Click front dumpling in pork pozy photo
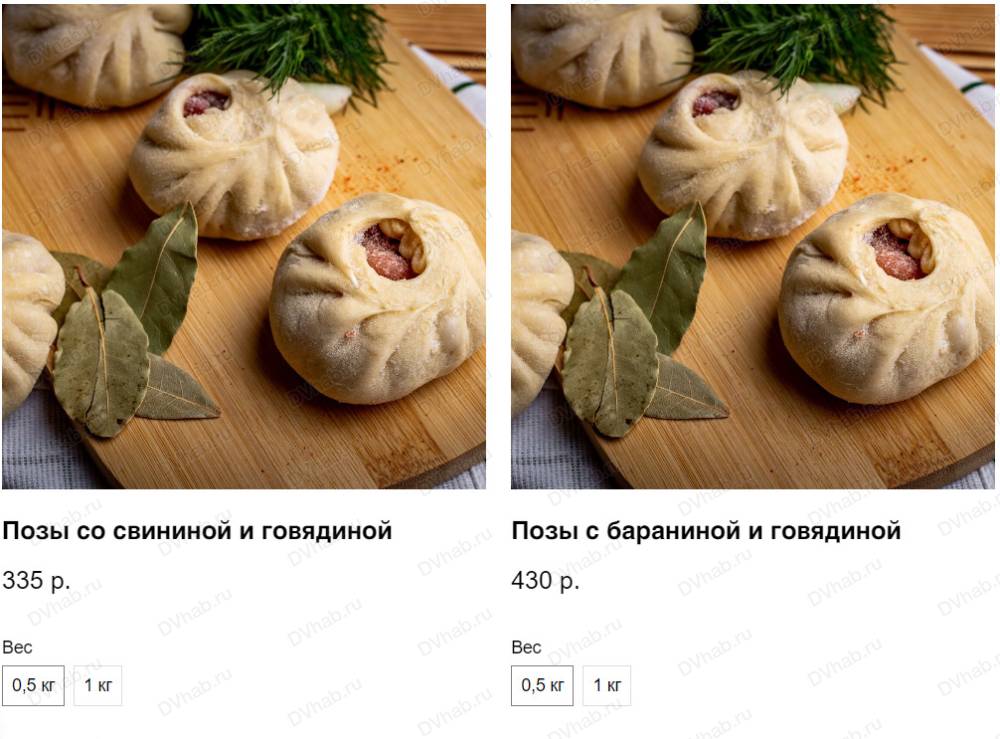This screenshot has height=739, width=1000. coord(376,298)
